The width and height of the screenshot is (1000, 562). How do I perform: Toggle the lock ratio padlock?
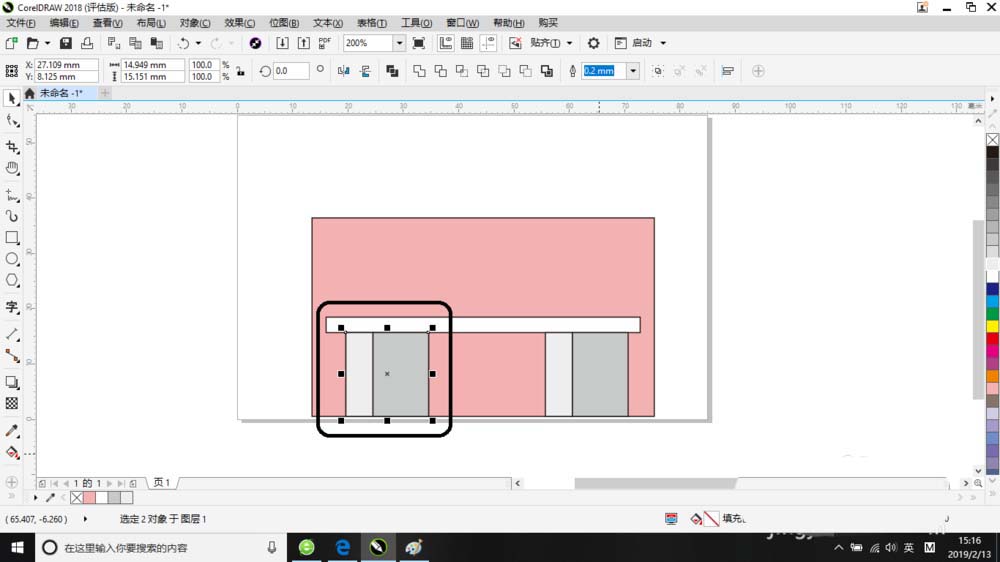(x=240, y=71)
